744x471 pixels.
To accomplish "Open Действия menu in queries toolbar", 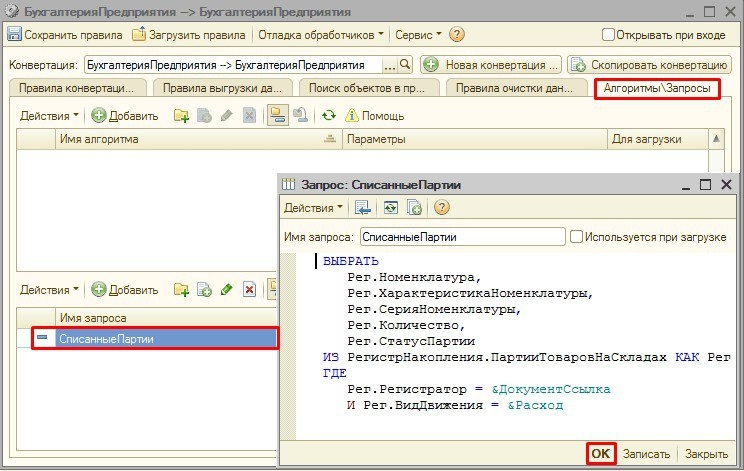I will (x=49, y=290).
